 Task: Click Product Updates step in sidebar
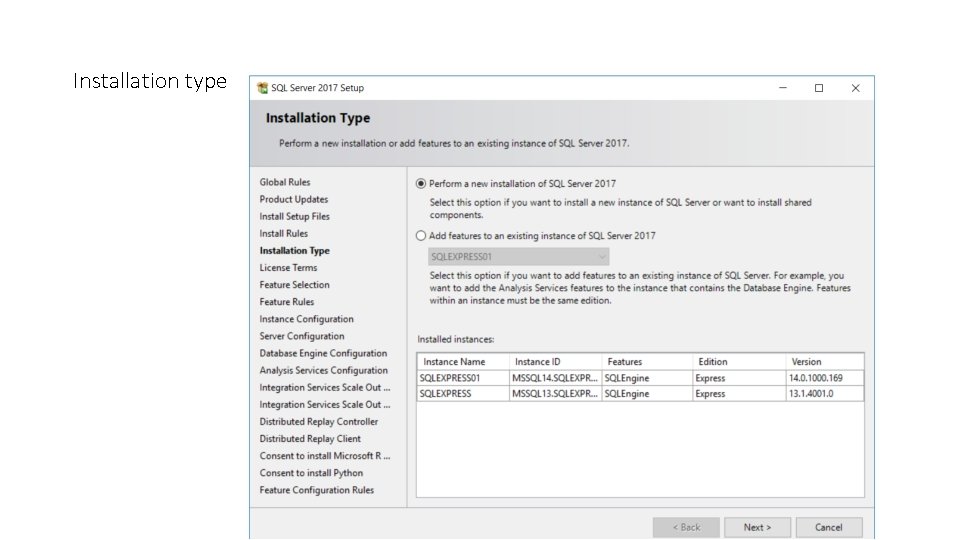(x=294, y=199)
